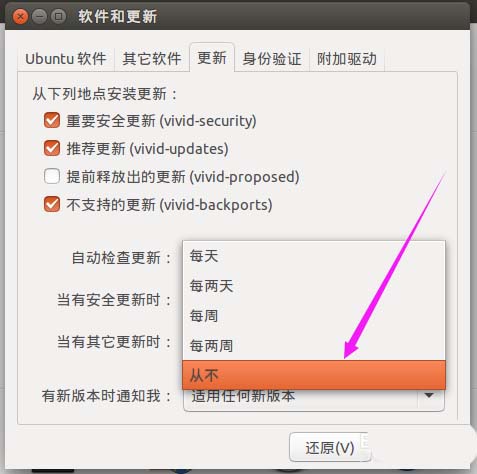The width and height of the screenshot is (477, 474).
Task: Maximize the 软件和更新 window
Action: point(58,16)
